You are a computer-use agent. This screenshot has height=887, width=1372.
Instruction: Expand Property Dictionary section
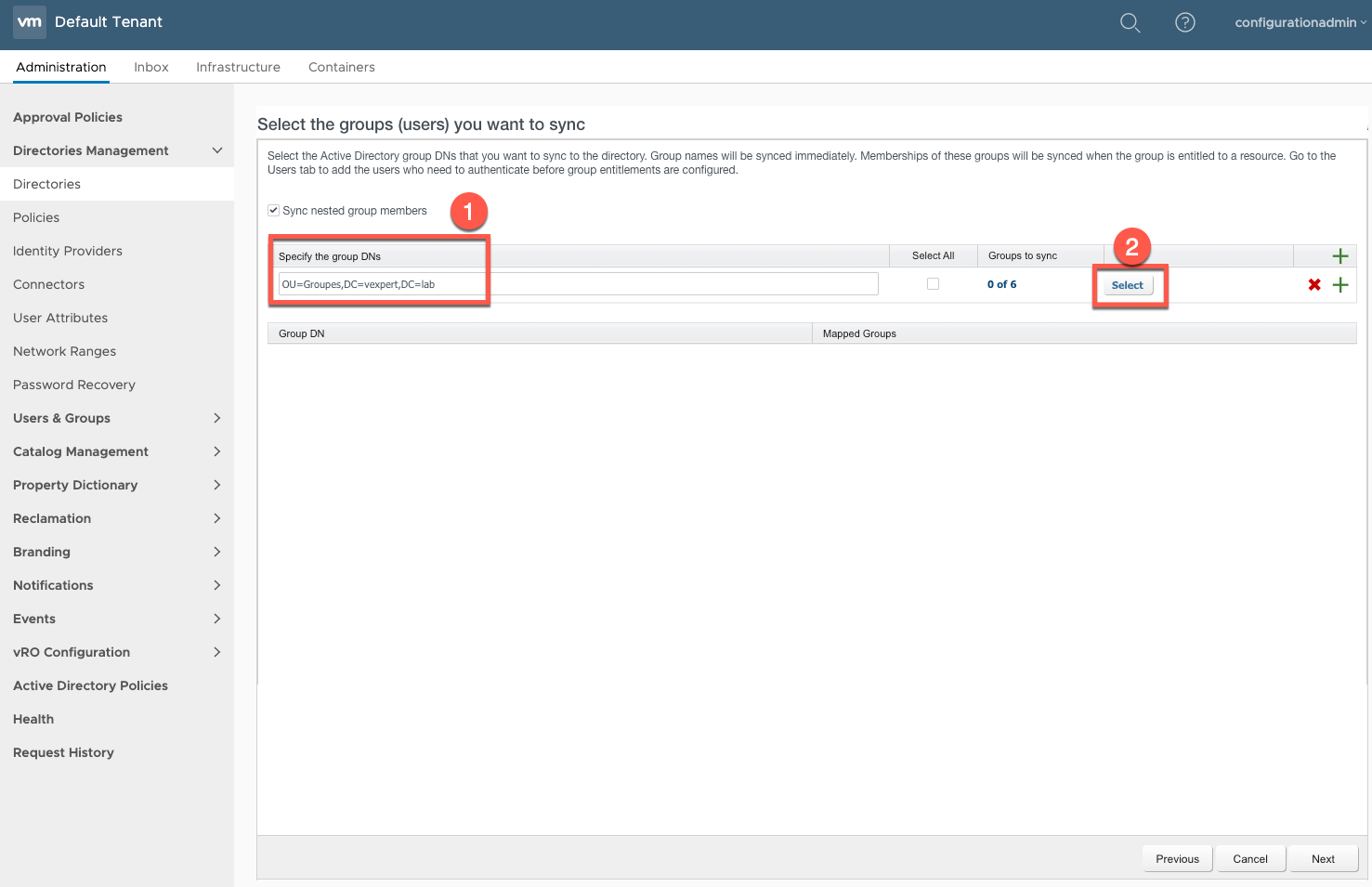(217, 485)
